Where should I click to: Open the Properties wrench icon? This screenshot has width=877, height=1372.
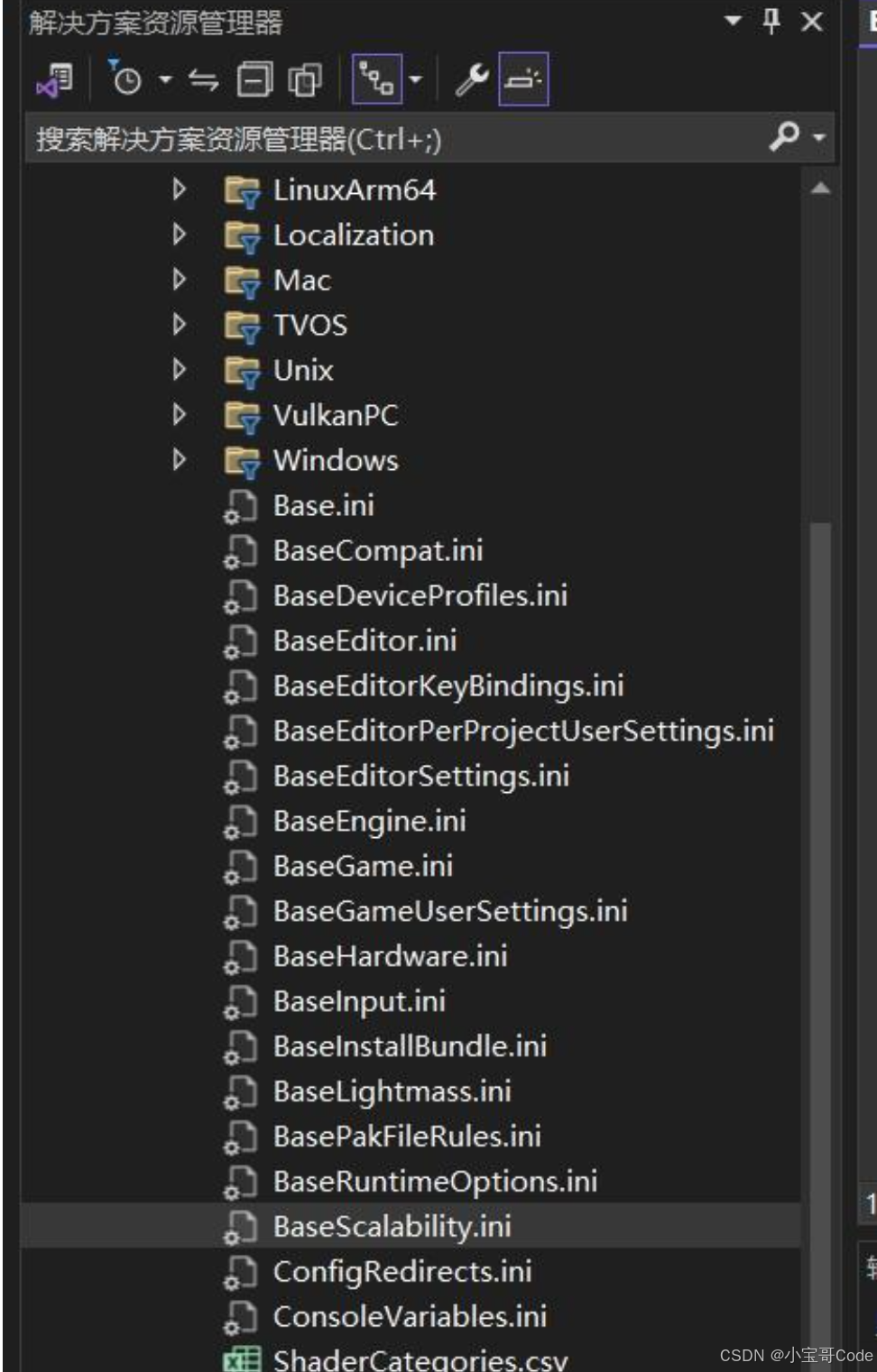click(x=470, y=79)
